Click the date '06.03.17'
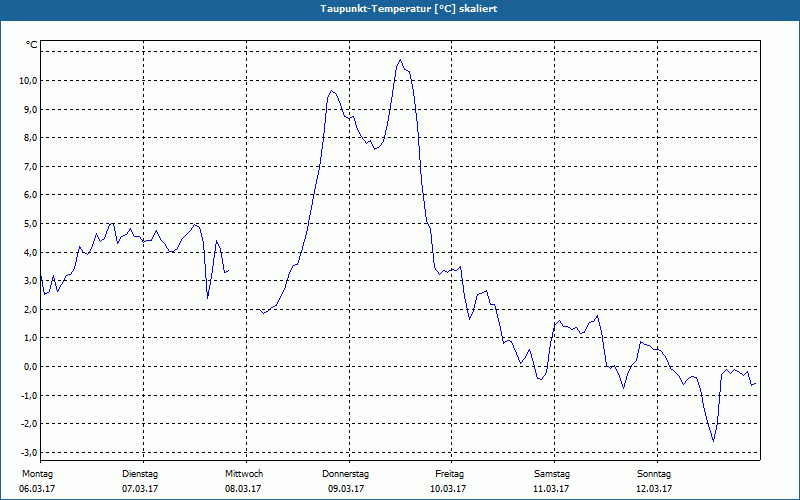The height and width of the screenshot is (500, 800). click(37, 489)
